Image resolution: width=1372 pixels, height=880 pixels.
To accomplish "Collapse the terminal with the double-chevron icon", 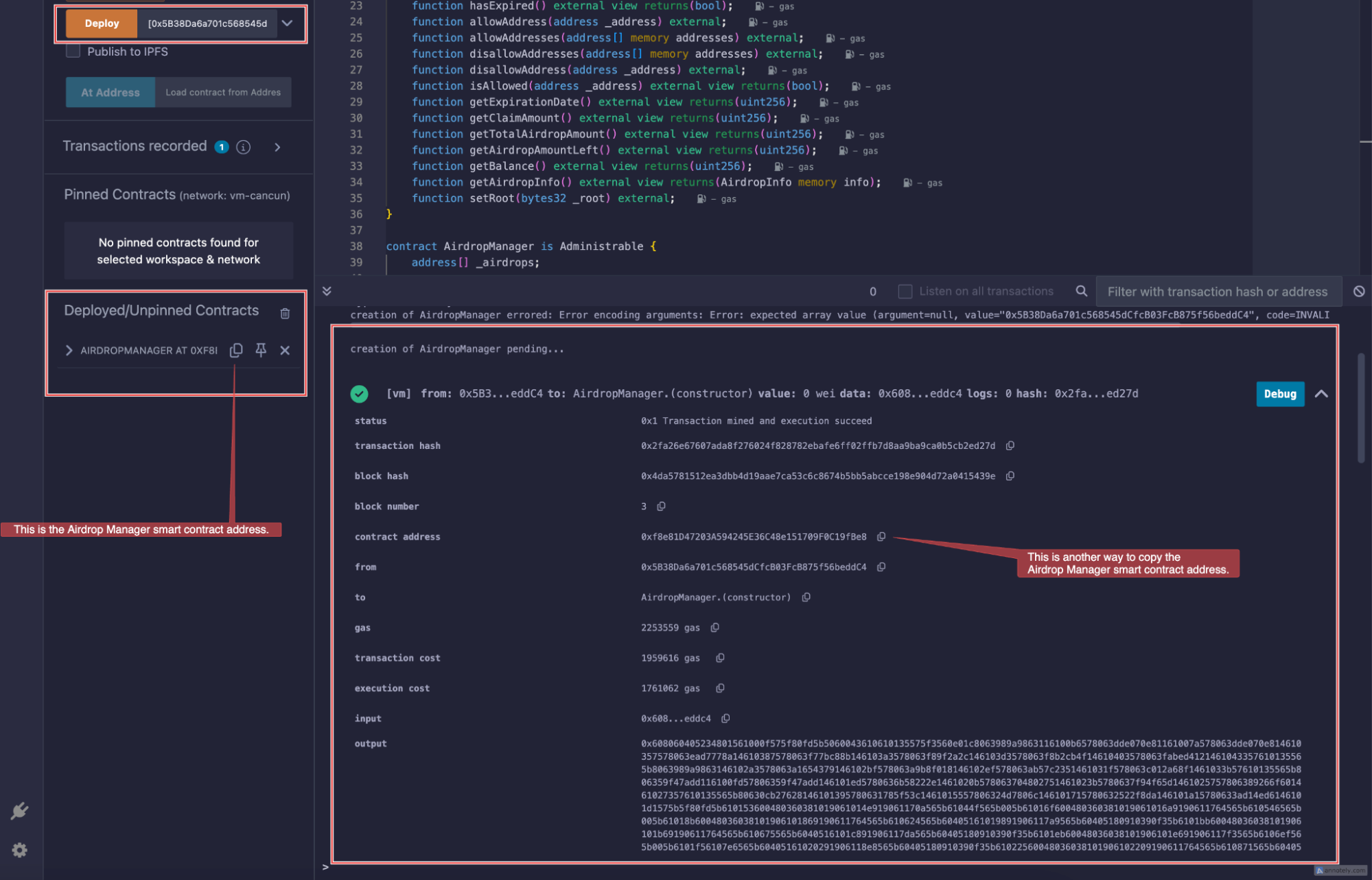I will click(x=327, y=291).
